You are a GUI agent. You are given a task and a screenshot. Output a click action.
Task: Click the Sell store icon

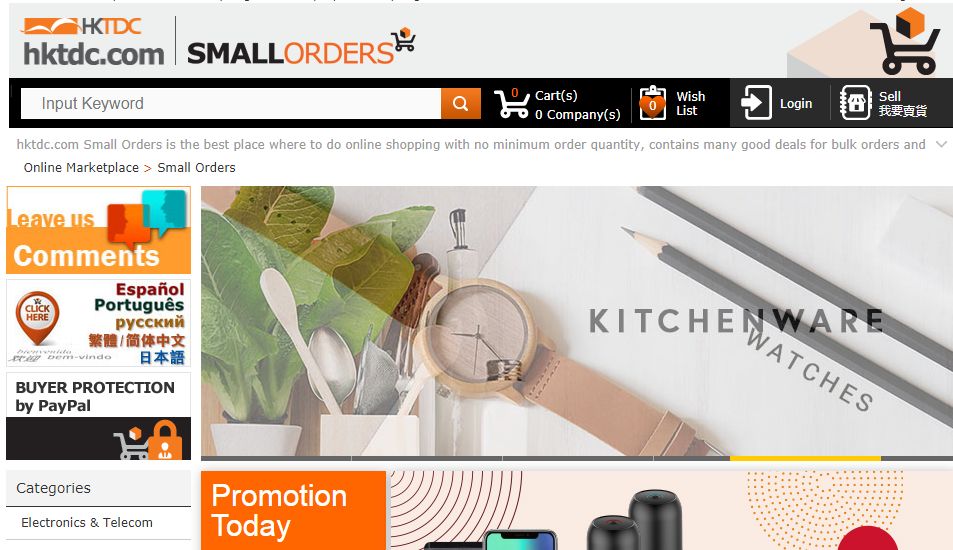855,103
